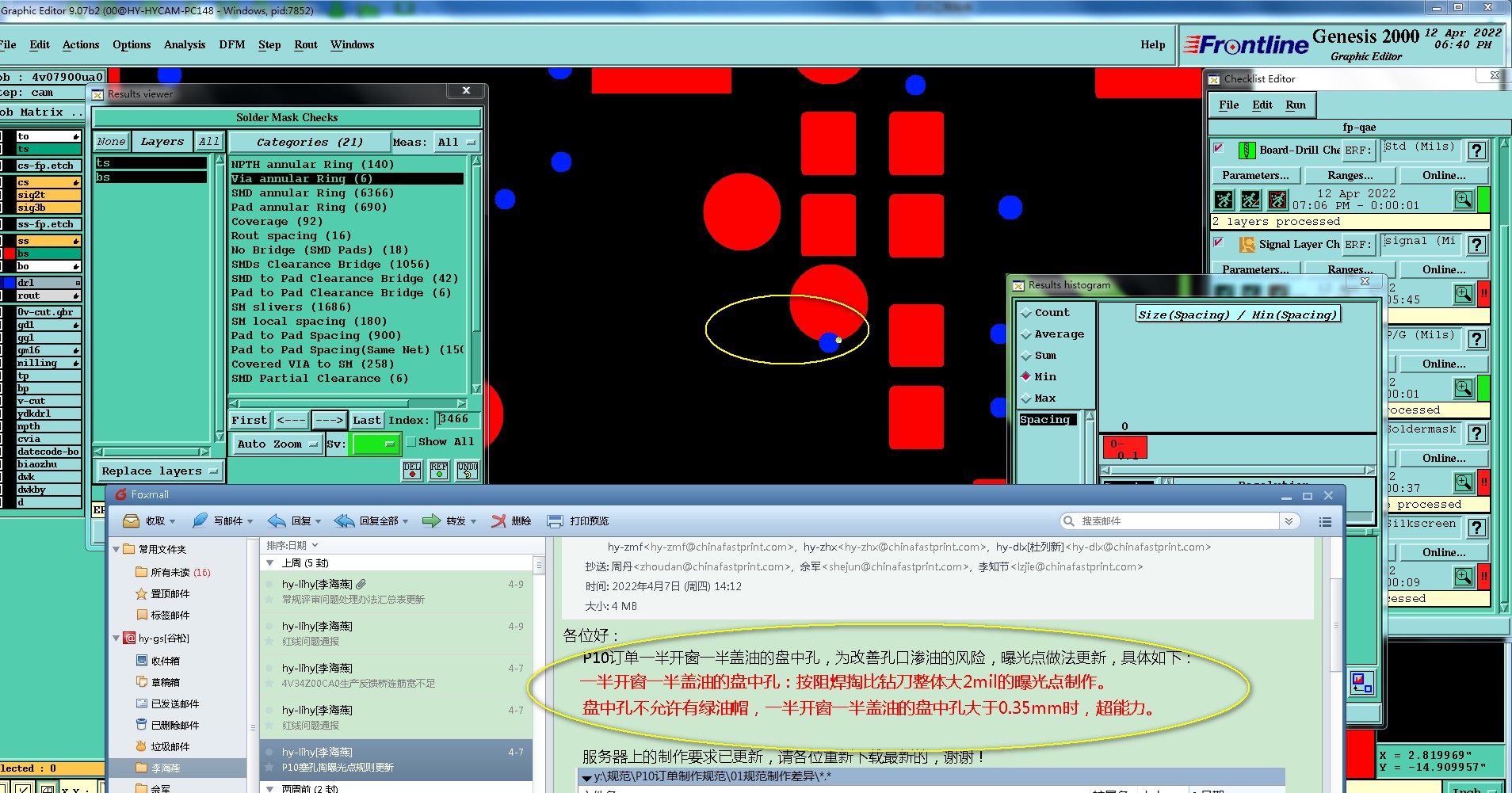This screenshot has height=793, width=1512.
Task: Open Actions menu in Graphic Editor
Action: click(x=81, y=45)
